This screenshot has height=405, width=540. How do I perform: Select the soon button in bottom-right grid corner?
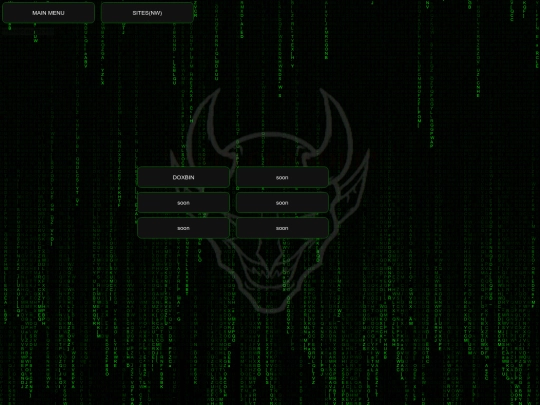[x=282, y=228]
